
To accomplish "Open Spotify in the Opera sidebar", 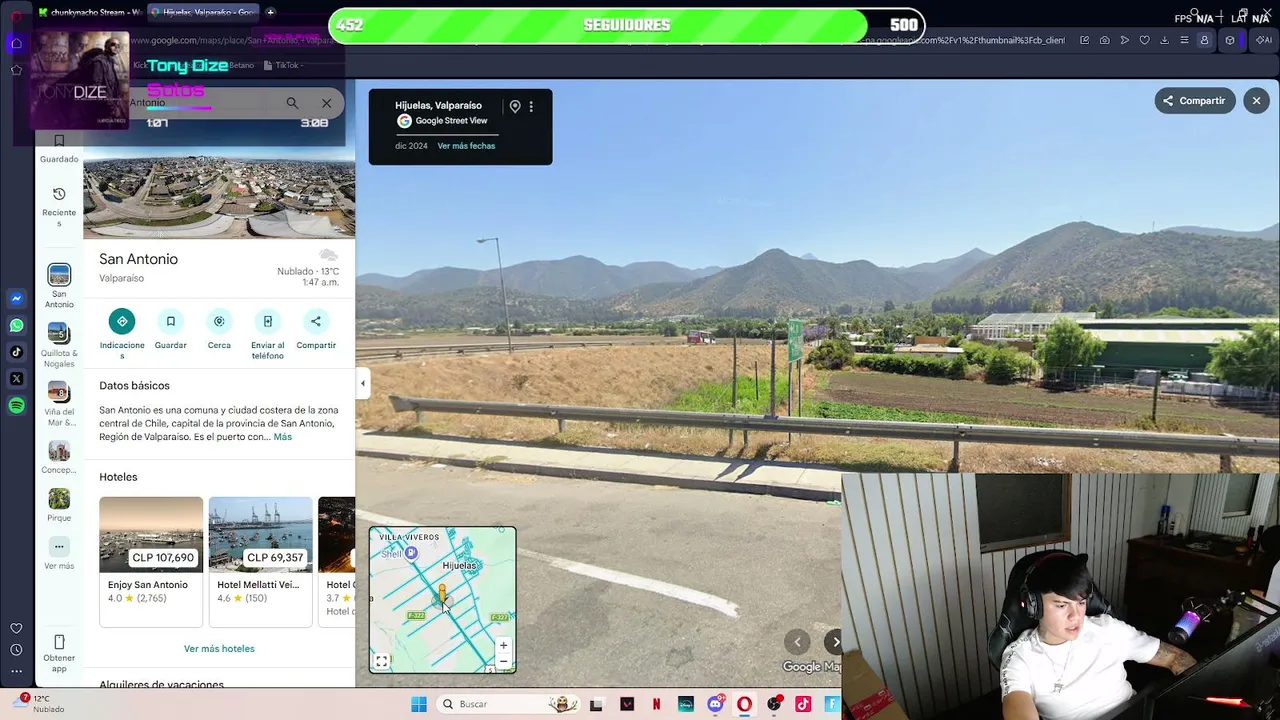I will click(17, 405).
